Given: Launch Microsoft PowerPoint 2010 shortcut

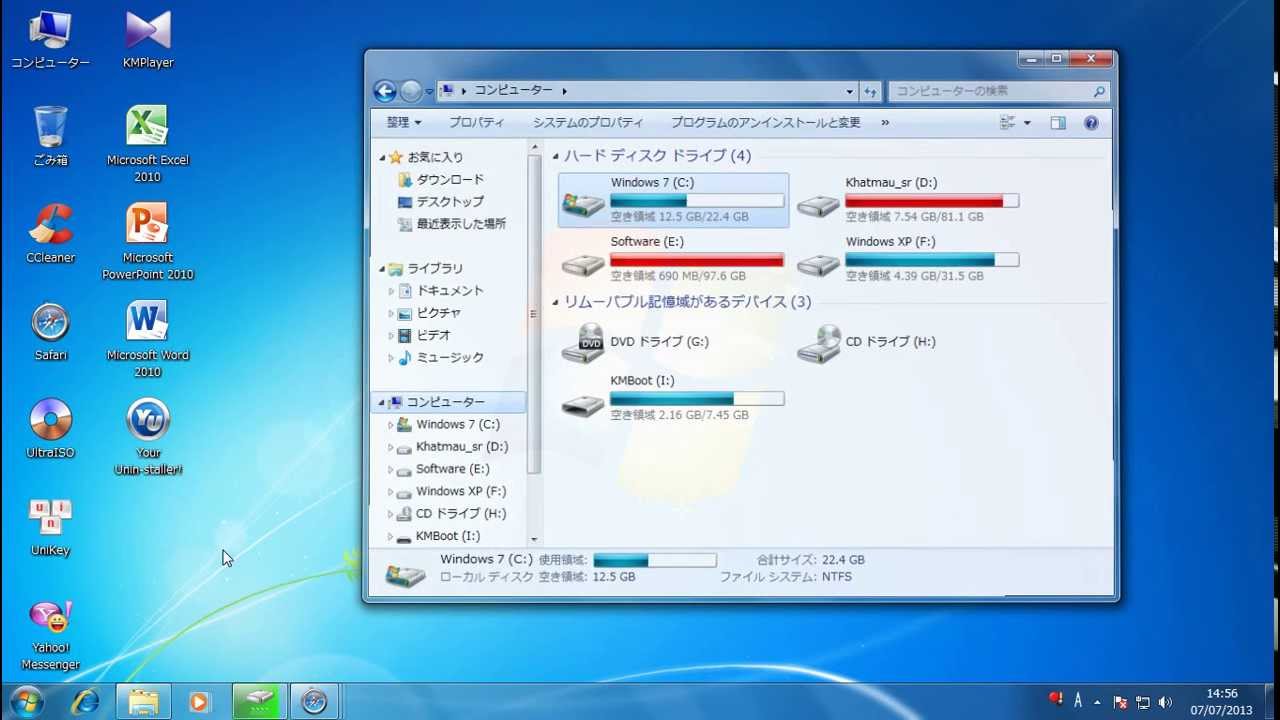Looking at the screenshot, I should 148,243.
